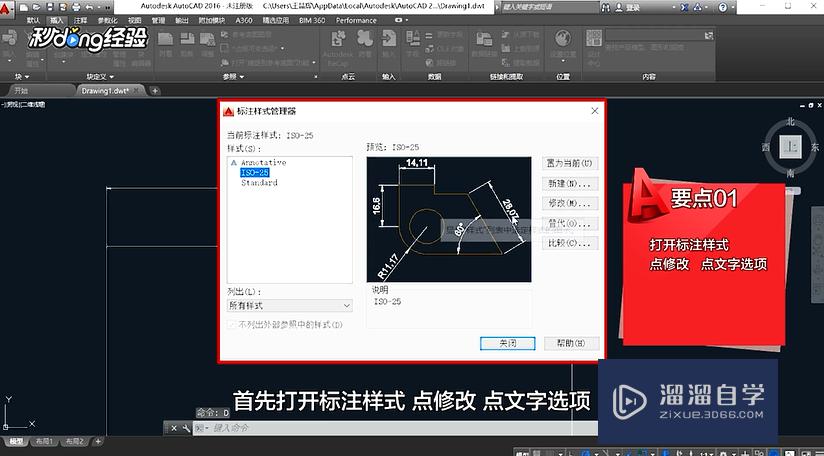
Task: Switch to the Drawing1.dwt* file tab
Action: 109,90
